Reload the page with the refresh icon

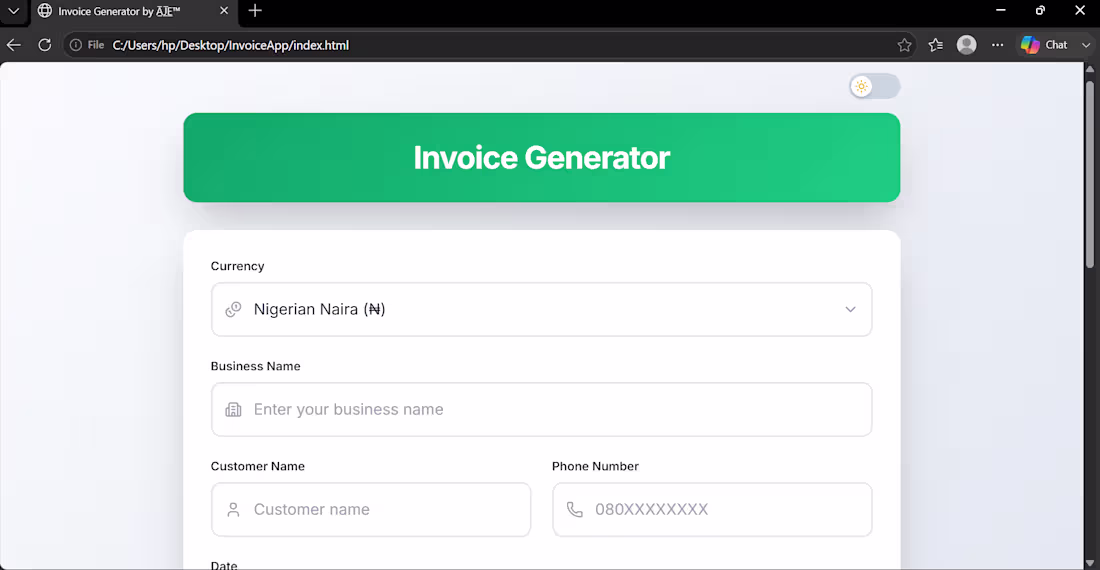45,45
